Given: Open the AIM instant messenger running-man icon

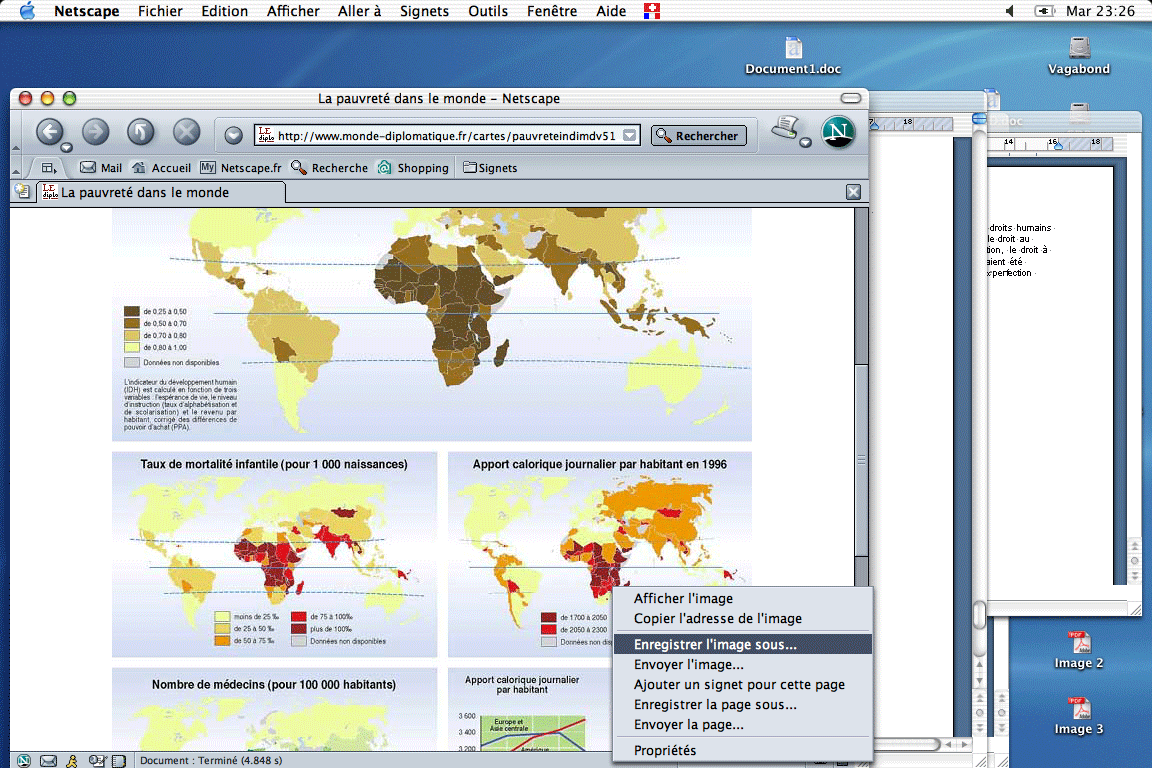Looking at the screenshot, I should click(x=72, y=761).
